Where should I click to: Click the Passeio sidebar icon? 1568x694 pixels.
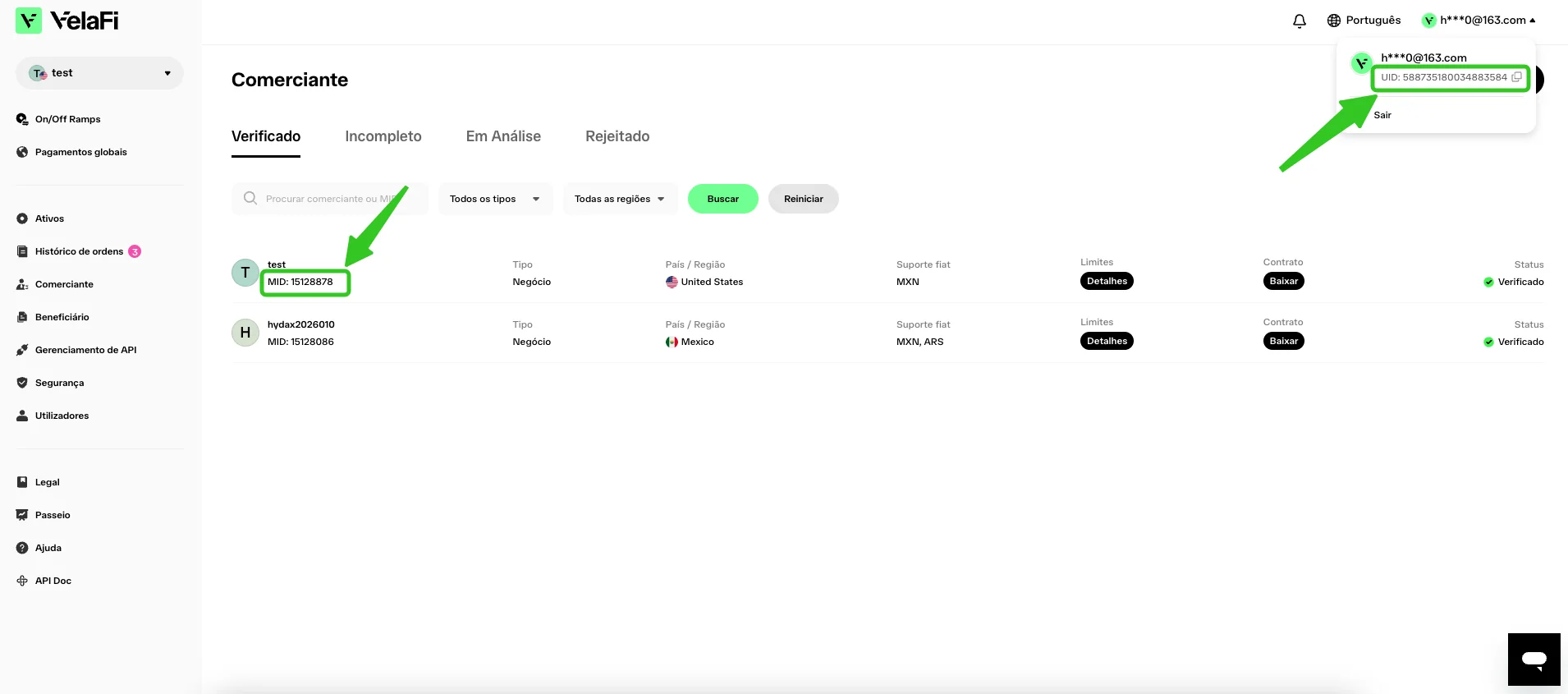pos(22,515)
